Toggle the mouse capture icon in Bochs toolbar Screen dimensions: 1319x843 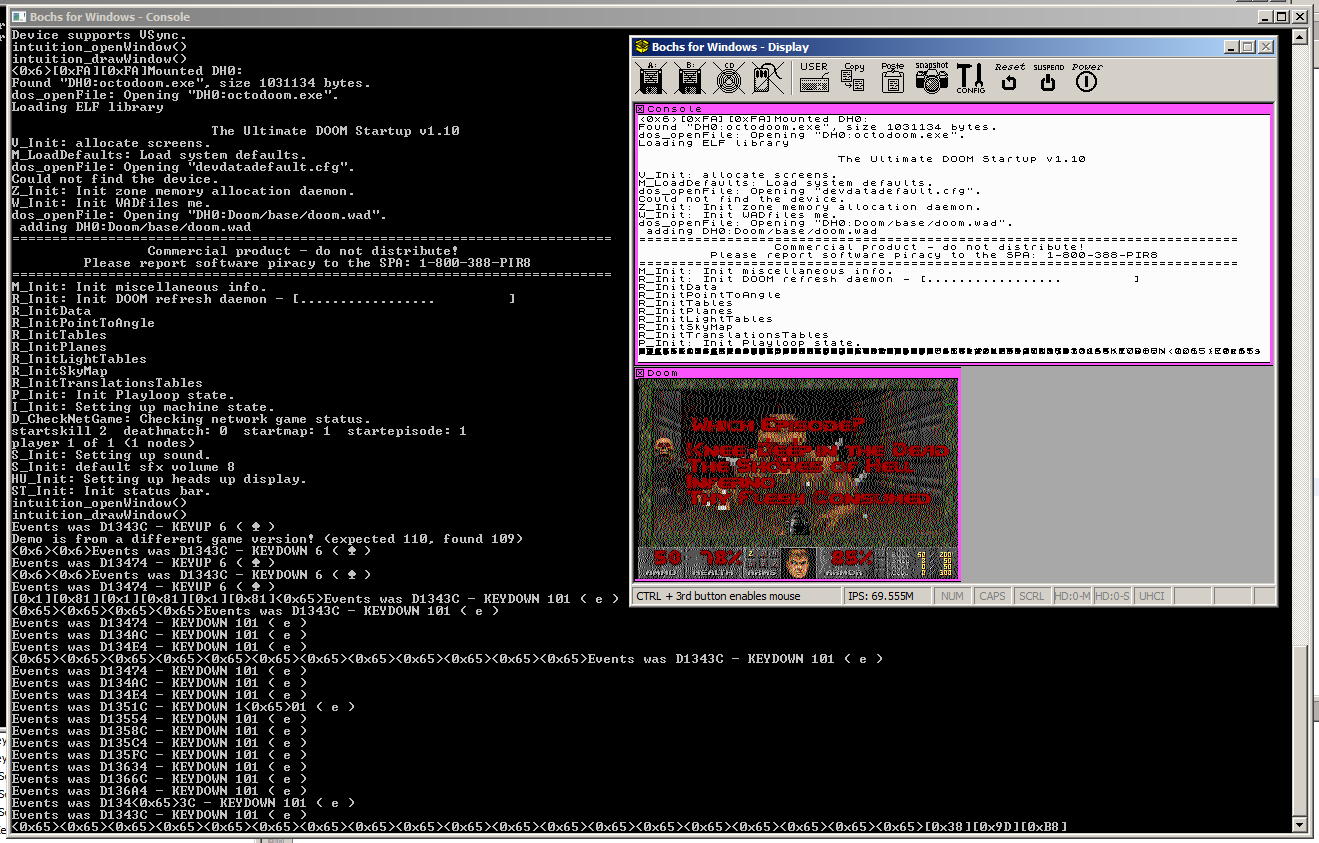(766, 77)
